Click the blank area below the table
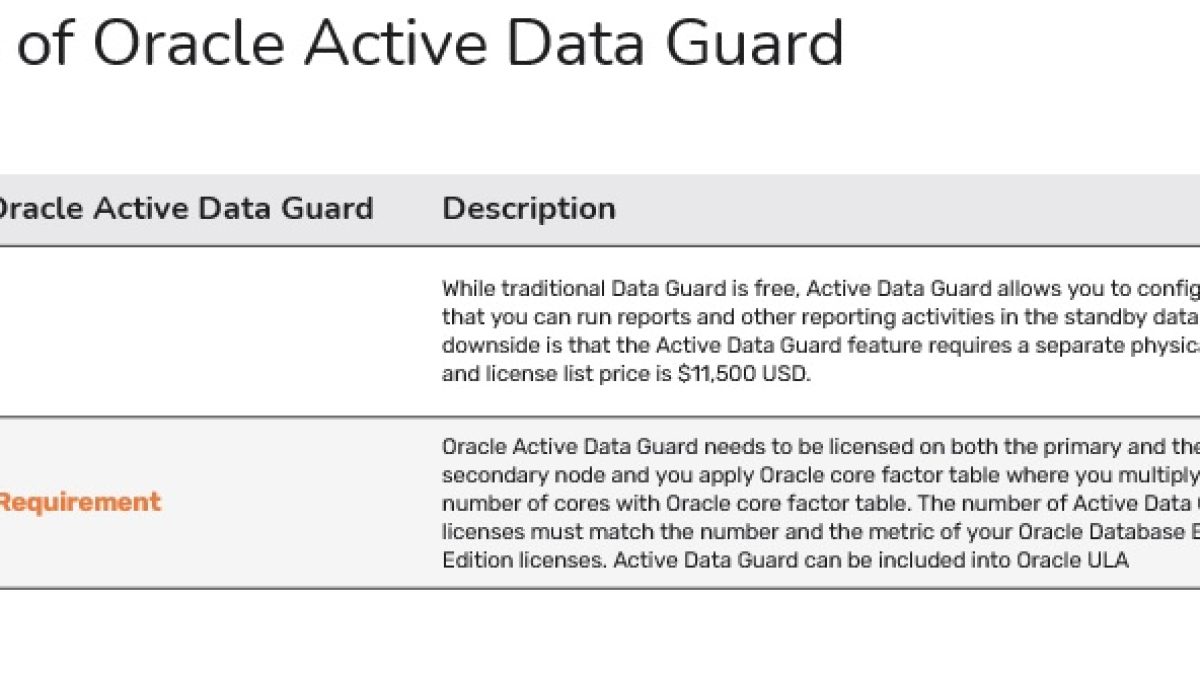 pos(600,632)
